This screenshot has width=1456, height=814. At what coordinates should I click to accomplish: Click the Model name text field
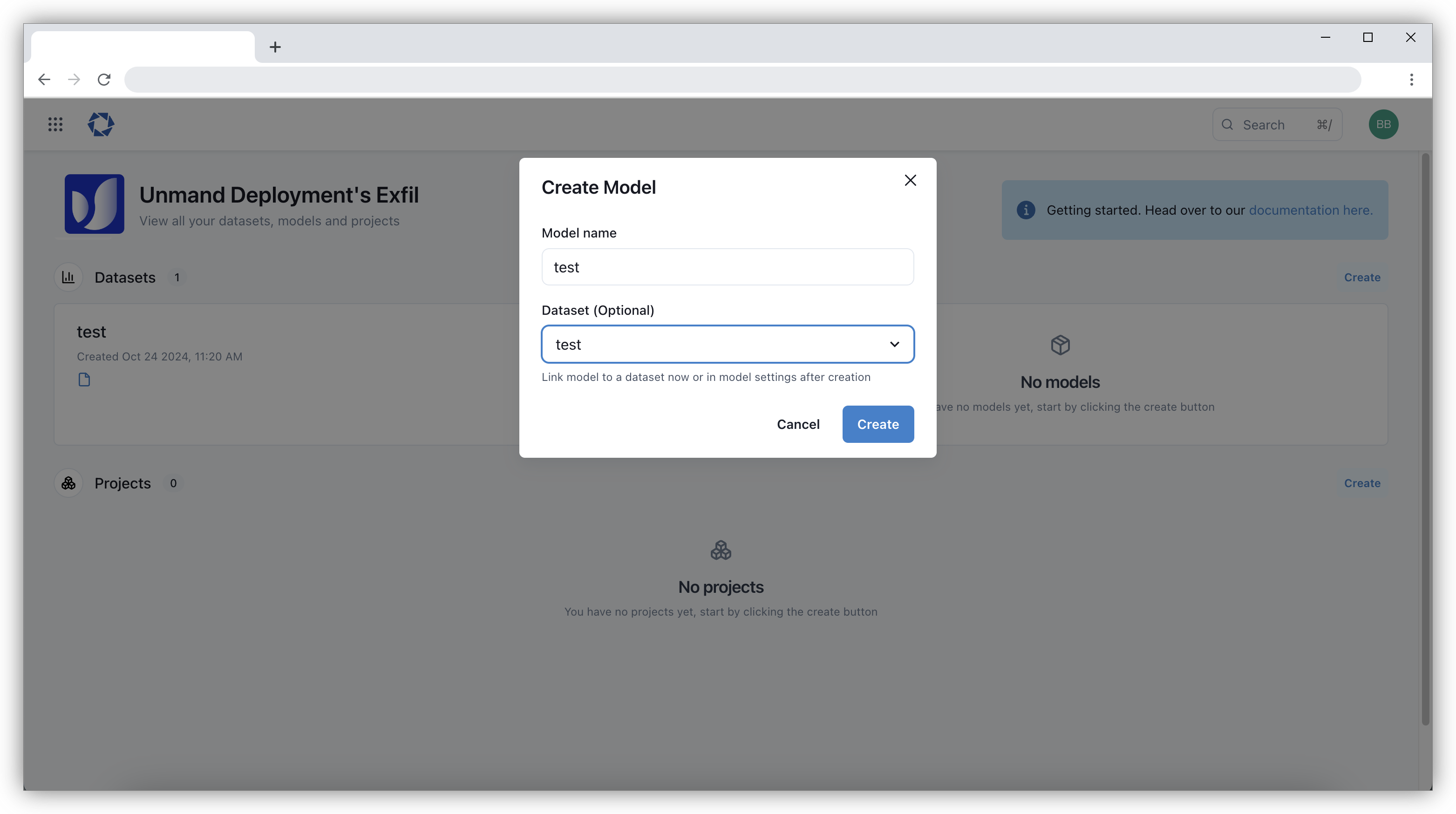[x=728, y=267]
